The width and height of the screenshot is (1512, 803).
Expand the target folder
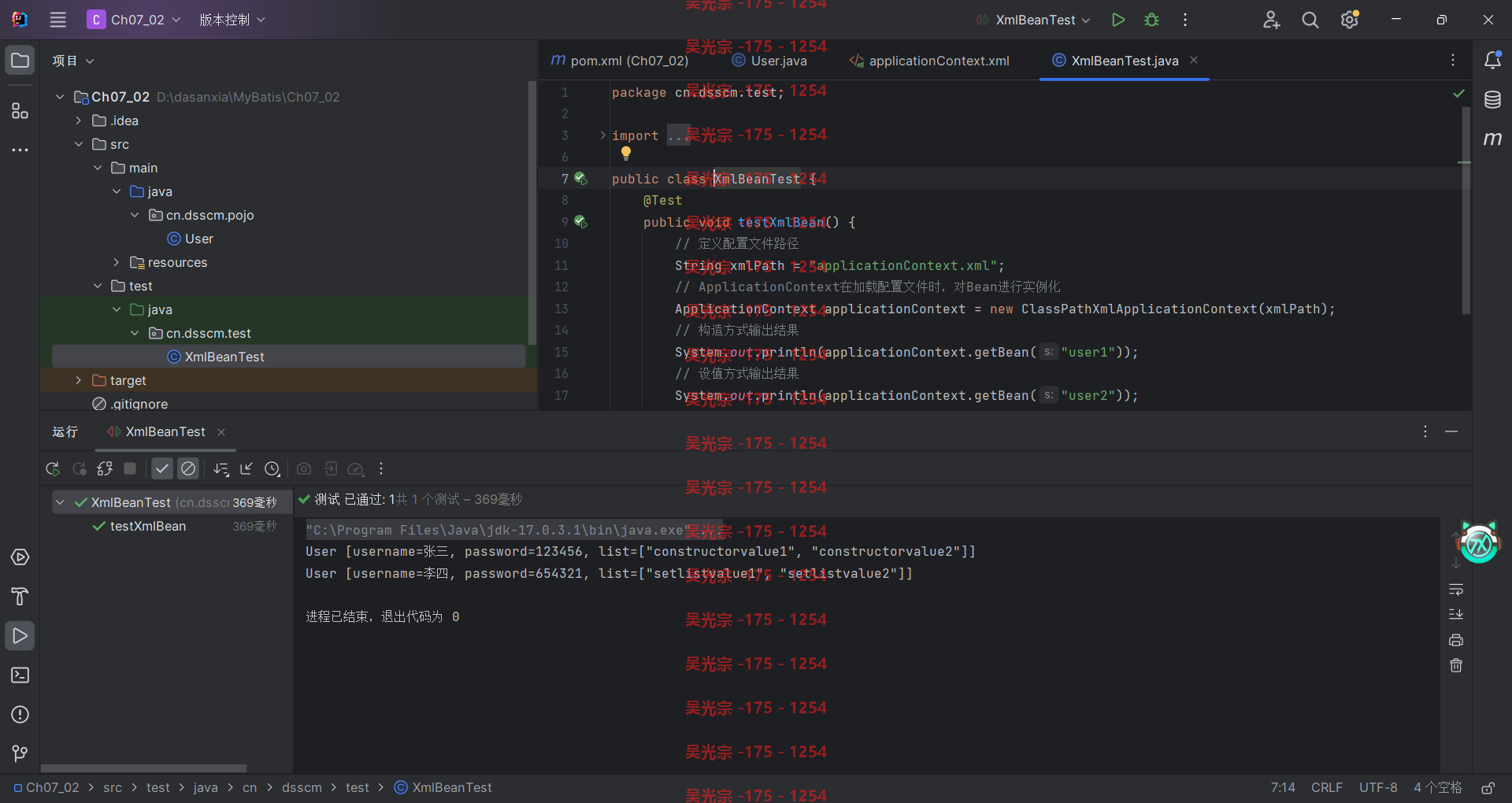tap(79, 380)
